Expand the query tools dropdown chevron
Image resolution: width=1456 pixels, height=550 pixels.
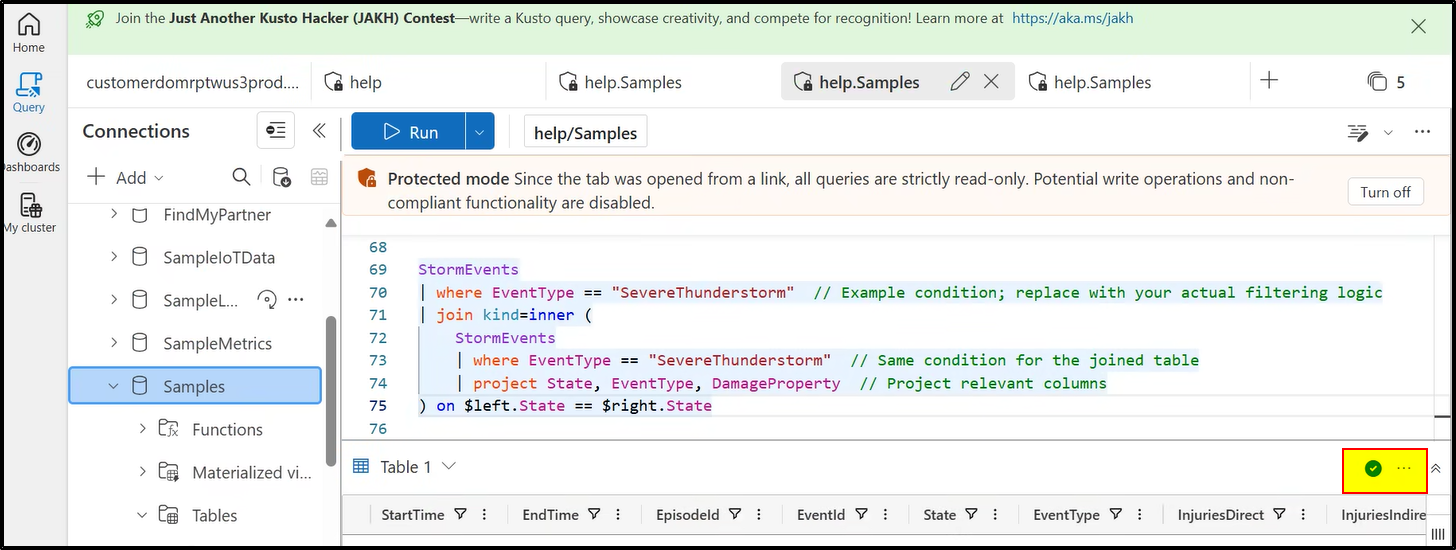[x=1388, y=132]
